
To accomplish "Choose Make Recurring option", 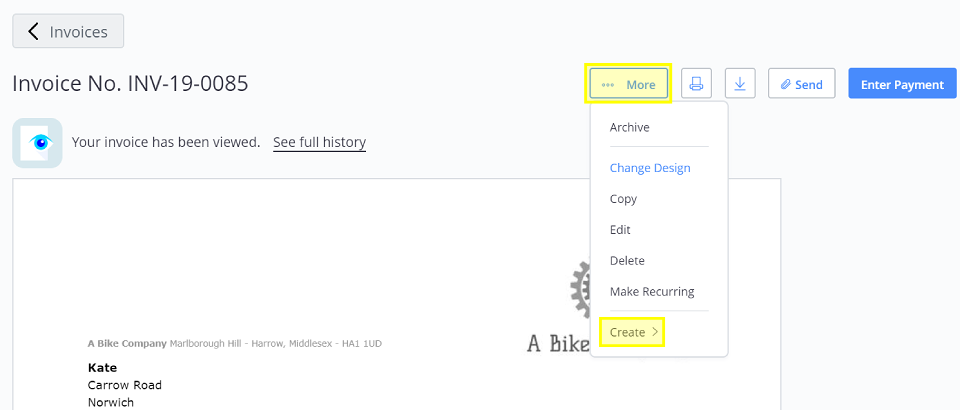I will pyautogui.click(x=652, y=291).
